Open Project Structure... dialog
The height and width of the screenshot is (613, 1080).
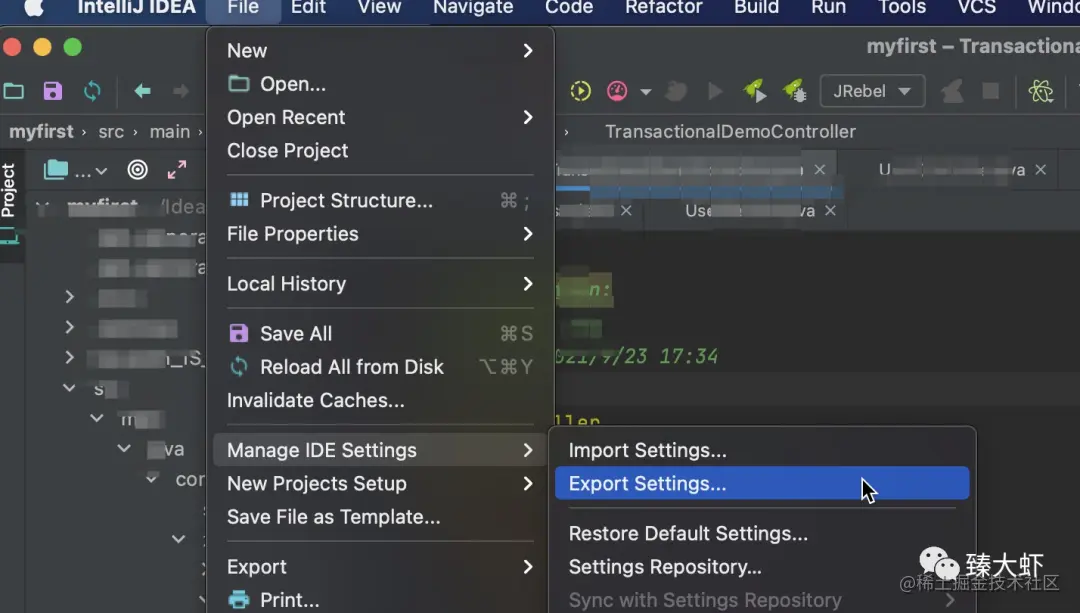click(x=380, y=200)
